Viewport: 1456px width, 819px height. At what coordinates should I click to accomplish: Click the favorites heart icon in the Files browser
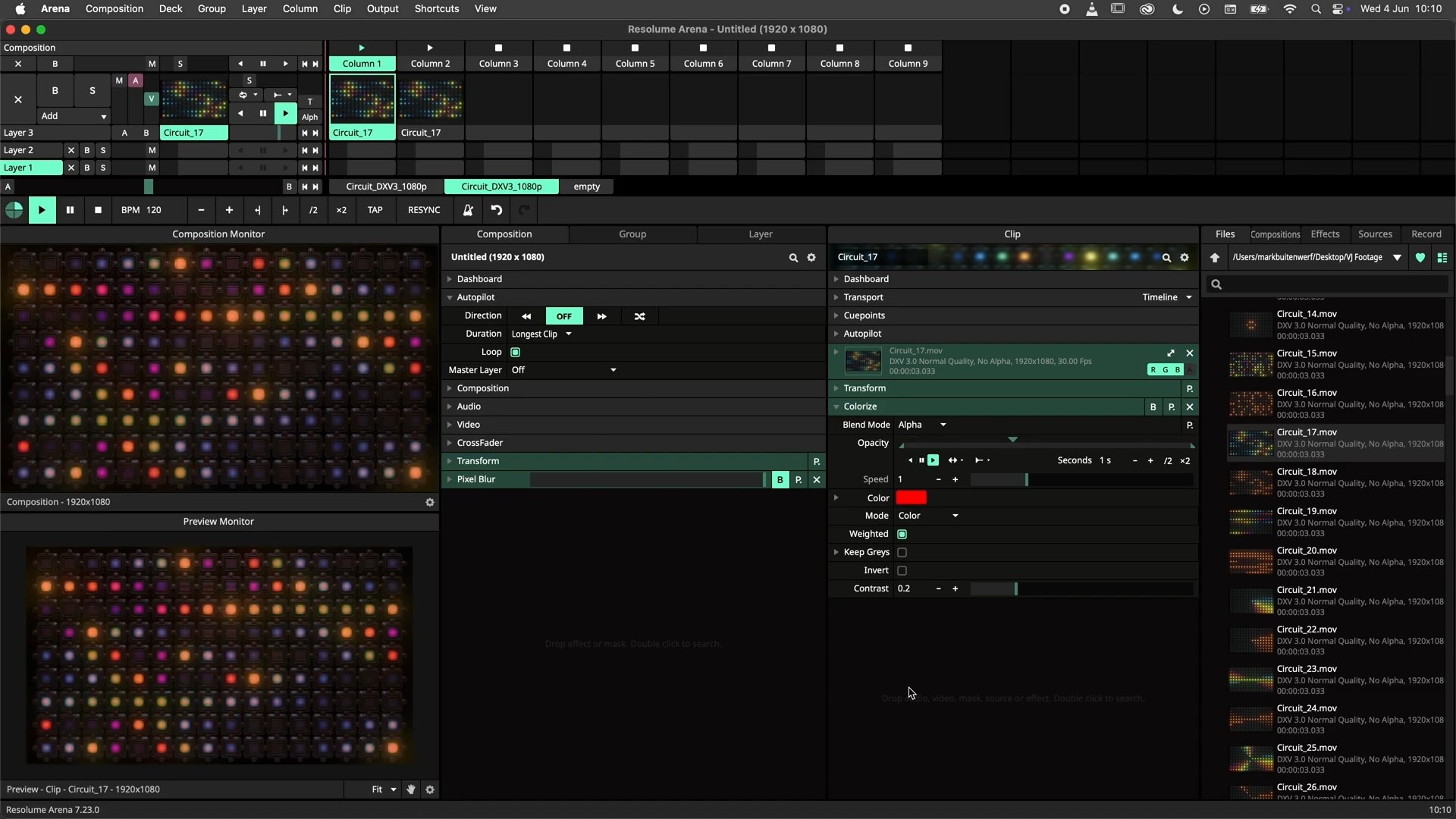click(1420, 258)
